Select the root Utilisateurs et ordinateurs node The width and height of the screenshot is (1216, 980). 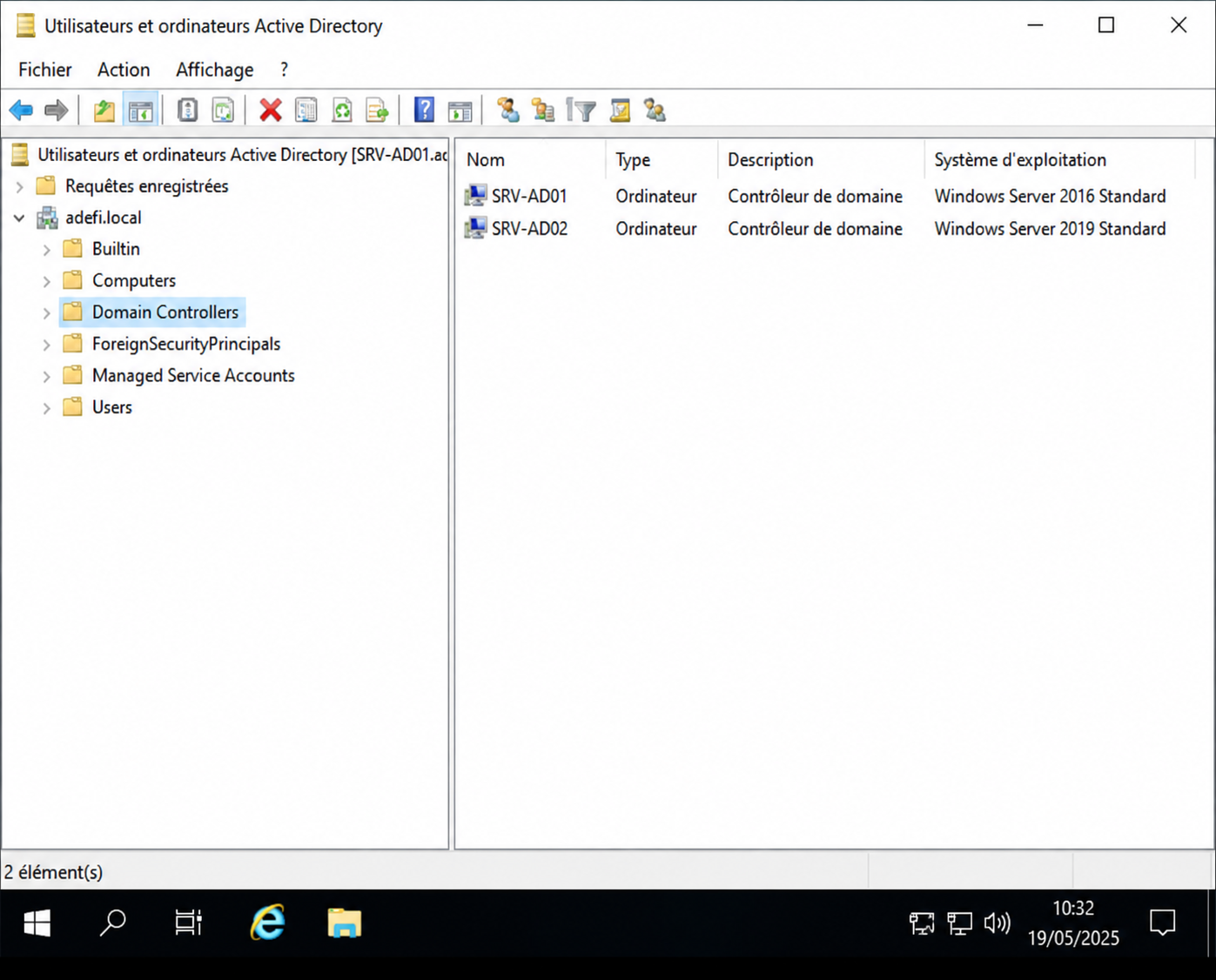[243, 155]
